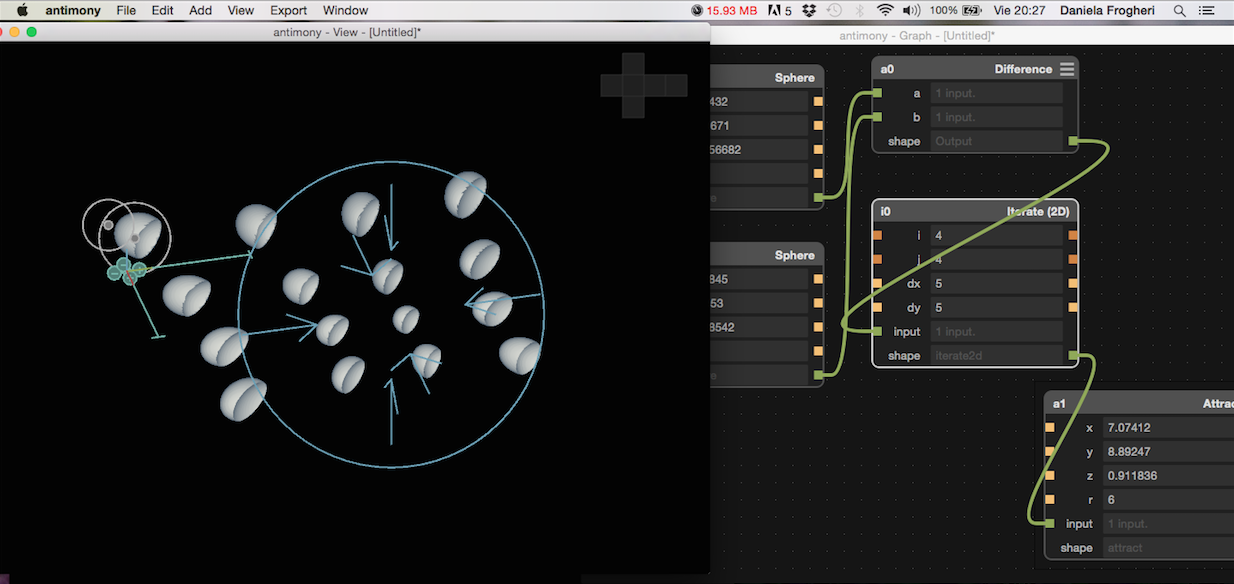1234x584 pixels.
Task: Click the Iterate node 'input' connection port
Action: (x=877, y=332)
